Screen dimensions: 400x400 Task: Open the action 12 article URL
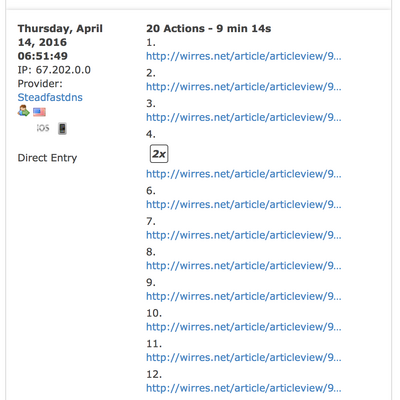(x=244, y=388)
